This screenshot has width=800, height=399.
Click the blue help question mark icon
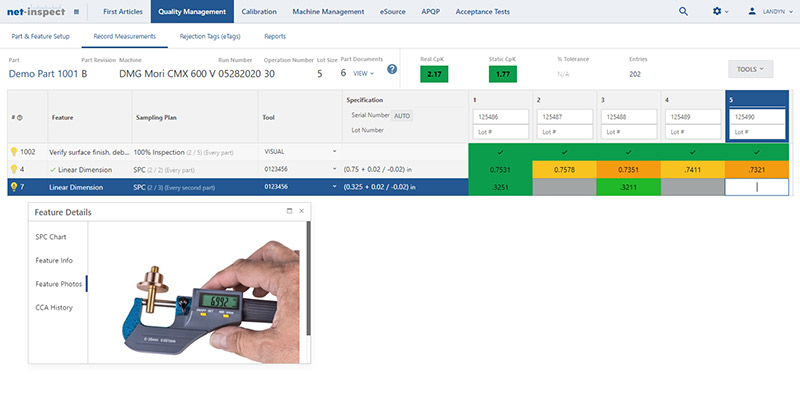(392, 69)
